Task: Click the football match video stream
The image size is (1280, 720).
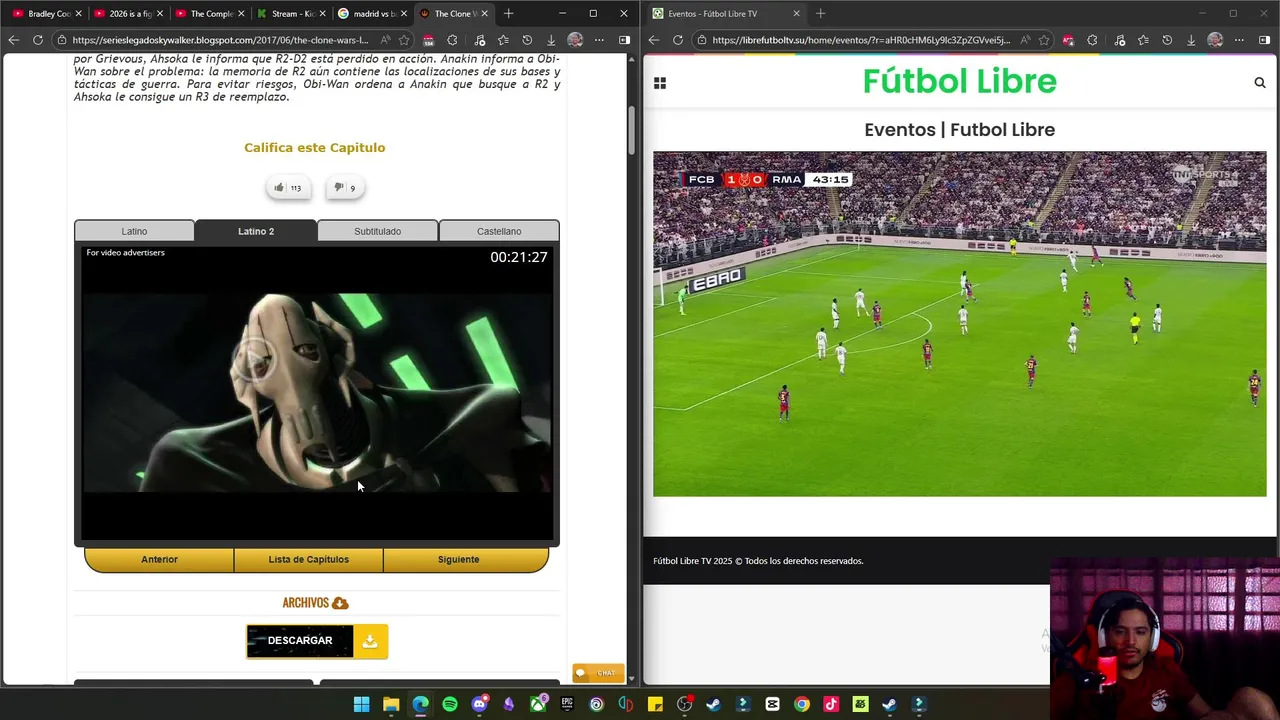Action: click(960, 324)
